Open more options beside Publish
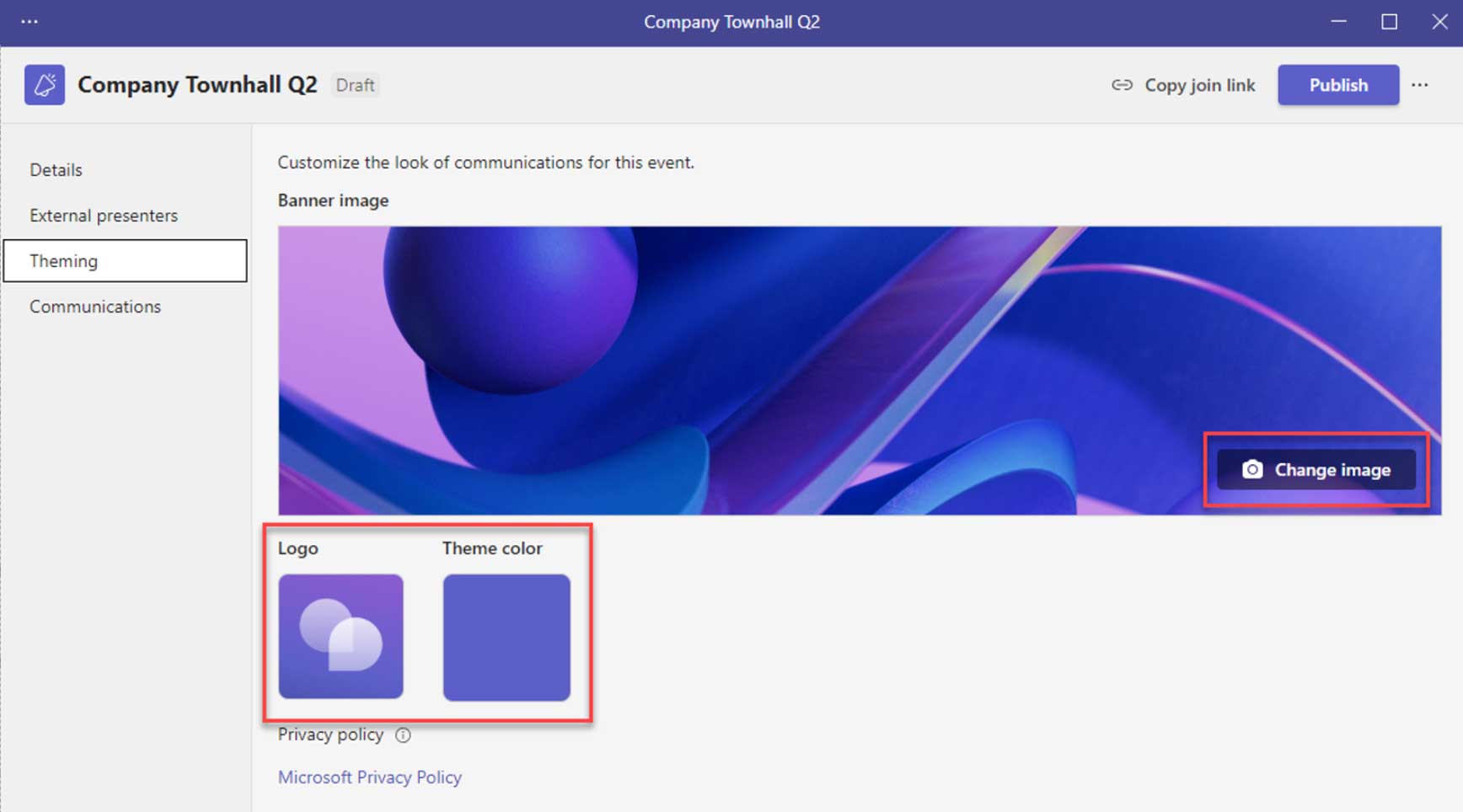 1420,85
